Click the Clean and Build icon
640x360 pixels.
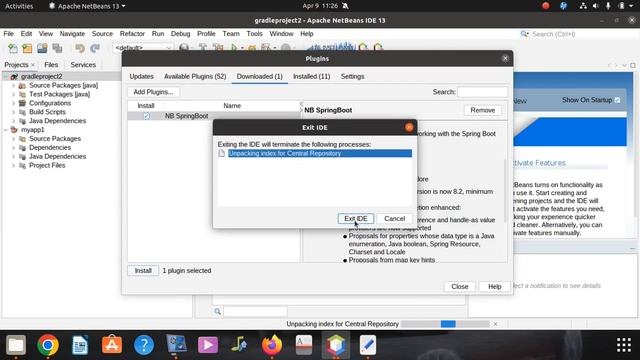pos(218,48)
